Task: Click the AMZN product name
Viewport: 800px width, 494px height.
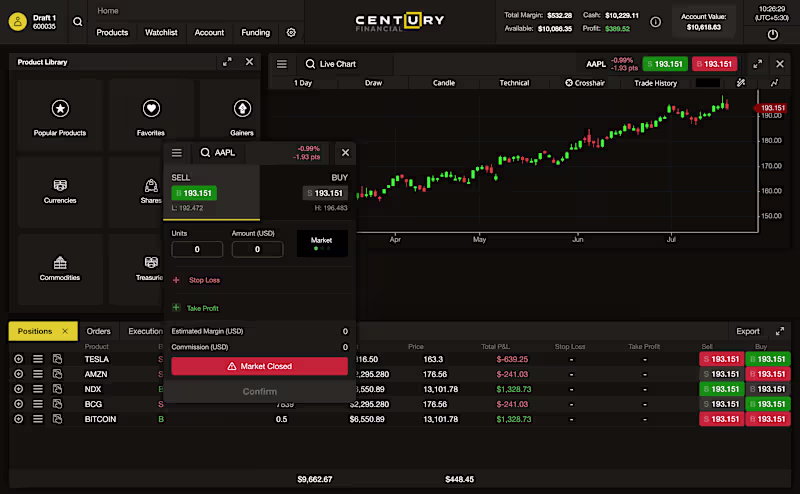Action: [x=96, y=374]
